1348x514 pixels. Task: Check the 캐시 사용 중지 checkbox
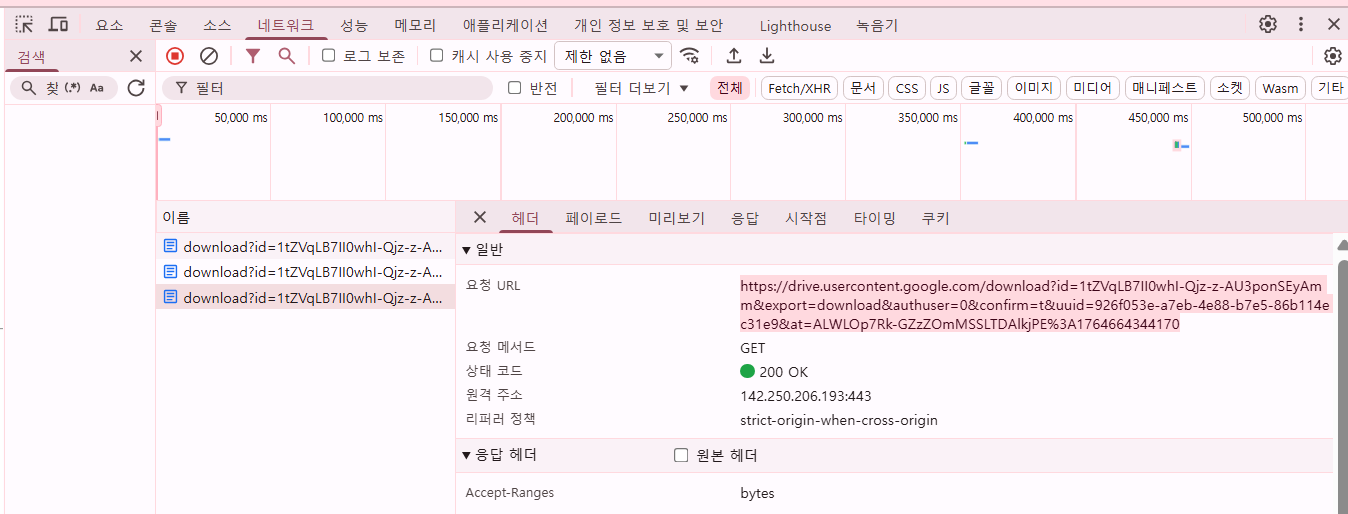437,56
